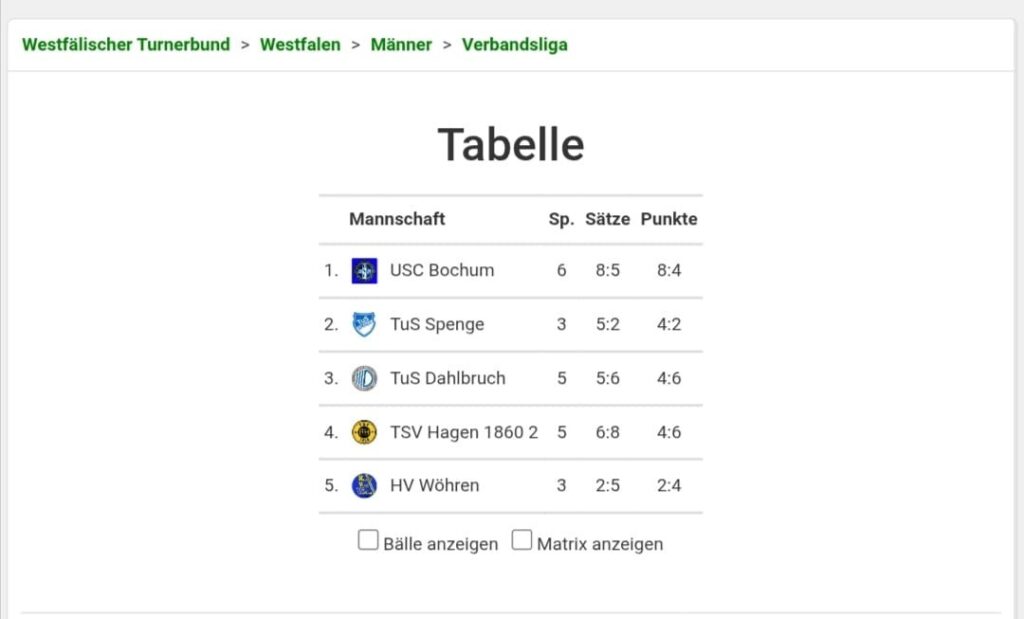
Task: Open Westfälischer Turnerbund breadcrumb link
Action: pyautogui.click(x=126, y=44)
